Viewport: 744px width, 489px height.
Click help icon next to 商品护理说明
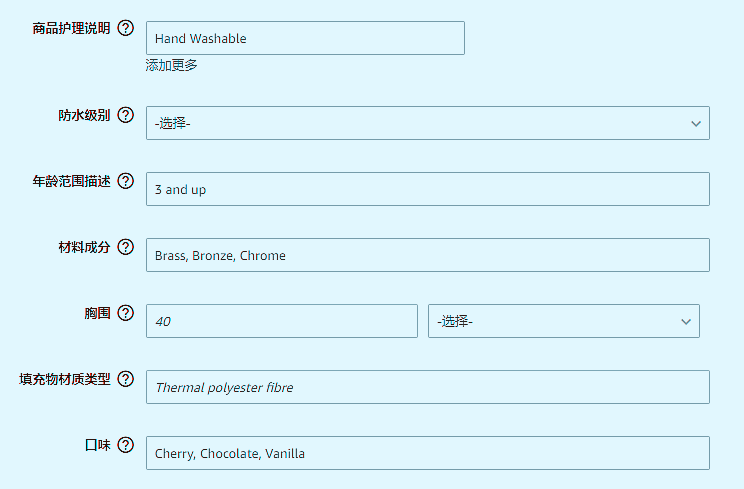coord(126,28)
